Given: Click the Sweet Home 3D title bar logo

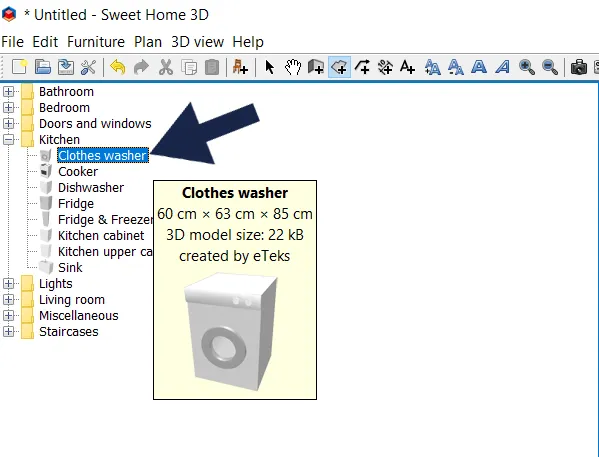Looking at the screenshot, I should click(x=9, y=15).
